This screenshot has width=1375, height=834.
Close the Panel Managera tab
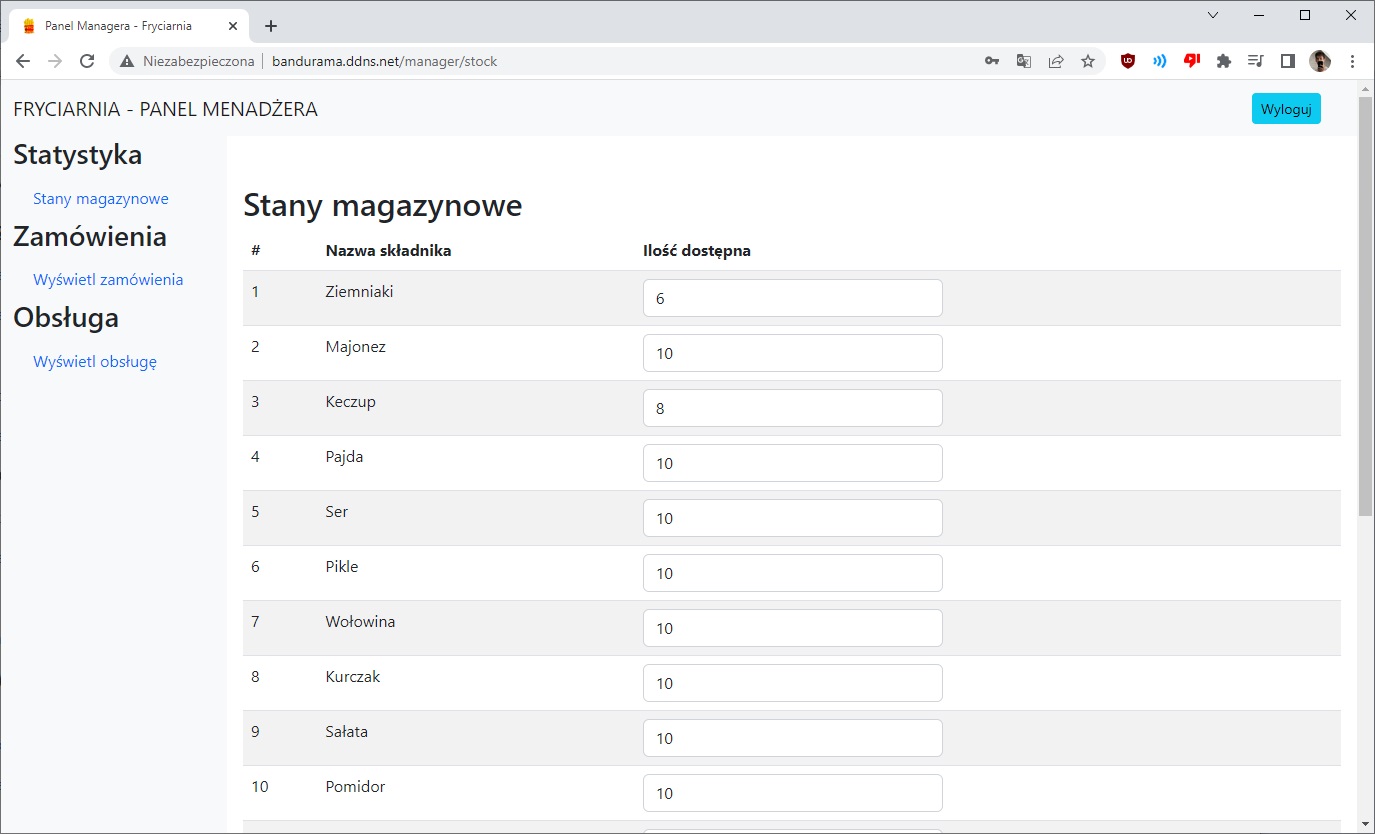click(x=231, y=26)
